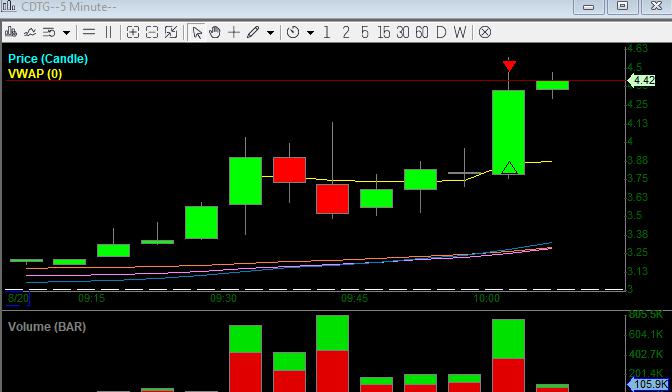
Task: Reset chart zoom to fit
Action: click(171, 32)
